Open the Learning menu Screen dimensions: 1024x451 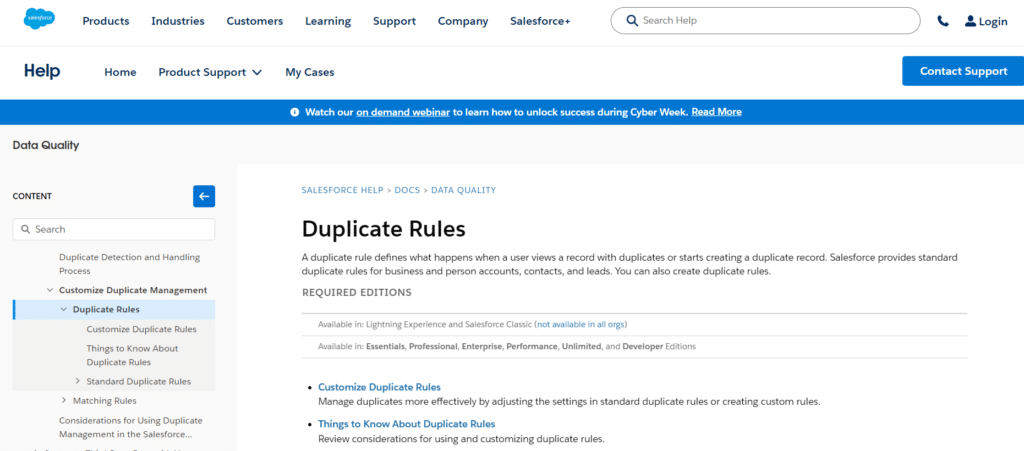(328, 21)
